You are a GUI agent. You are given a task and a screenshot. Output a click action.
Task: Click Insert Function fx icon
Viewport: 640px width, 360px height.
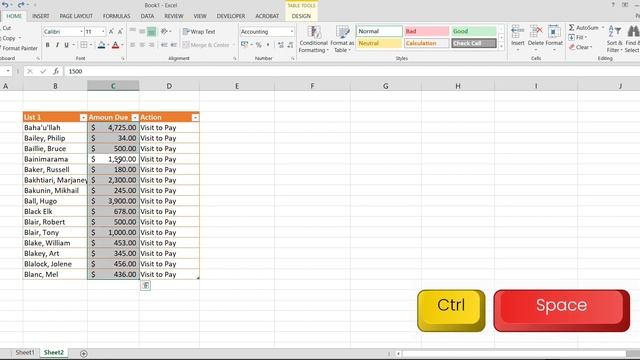(56, 71)
